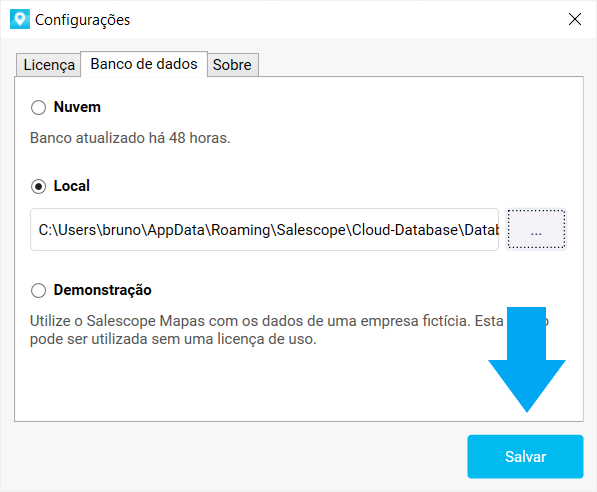Image resolution: width=597 pixels, height=492 pixels.
Task: Click the Salescope map pin app icon
Action: click(20, 19)
